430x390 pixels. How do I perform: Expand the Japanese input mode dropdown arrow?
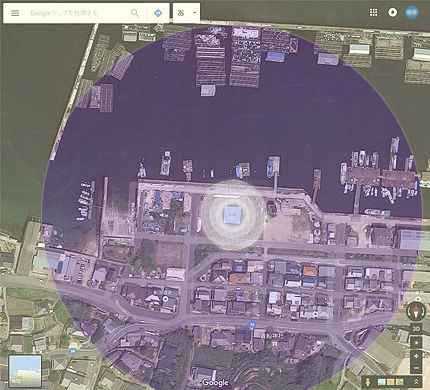pos(195,13)
